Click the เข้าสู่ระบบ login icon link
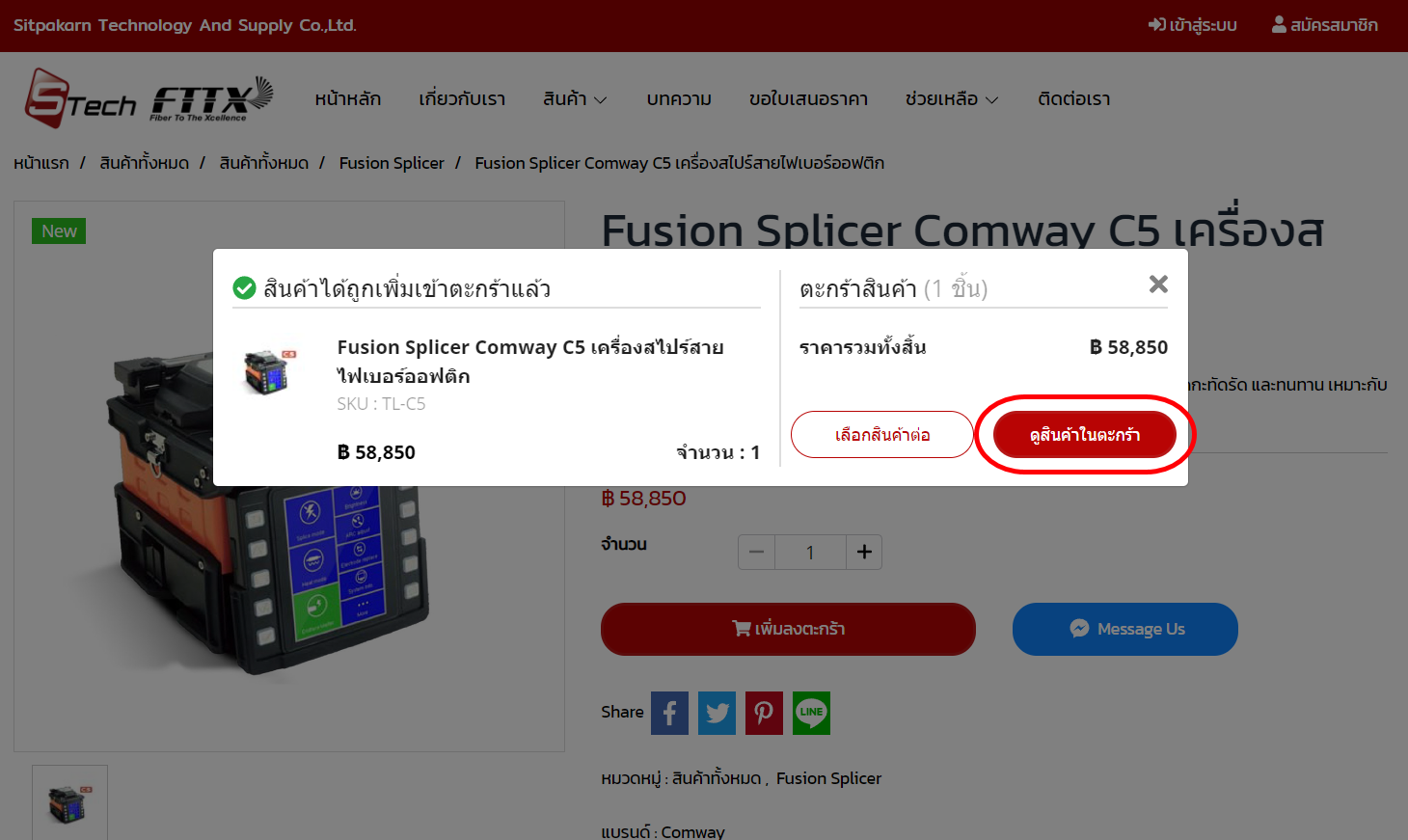 pyautogui.click(x=1192, y=25)
